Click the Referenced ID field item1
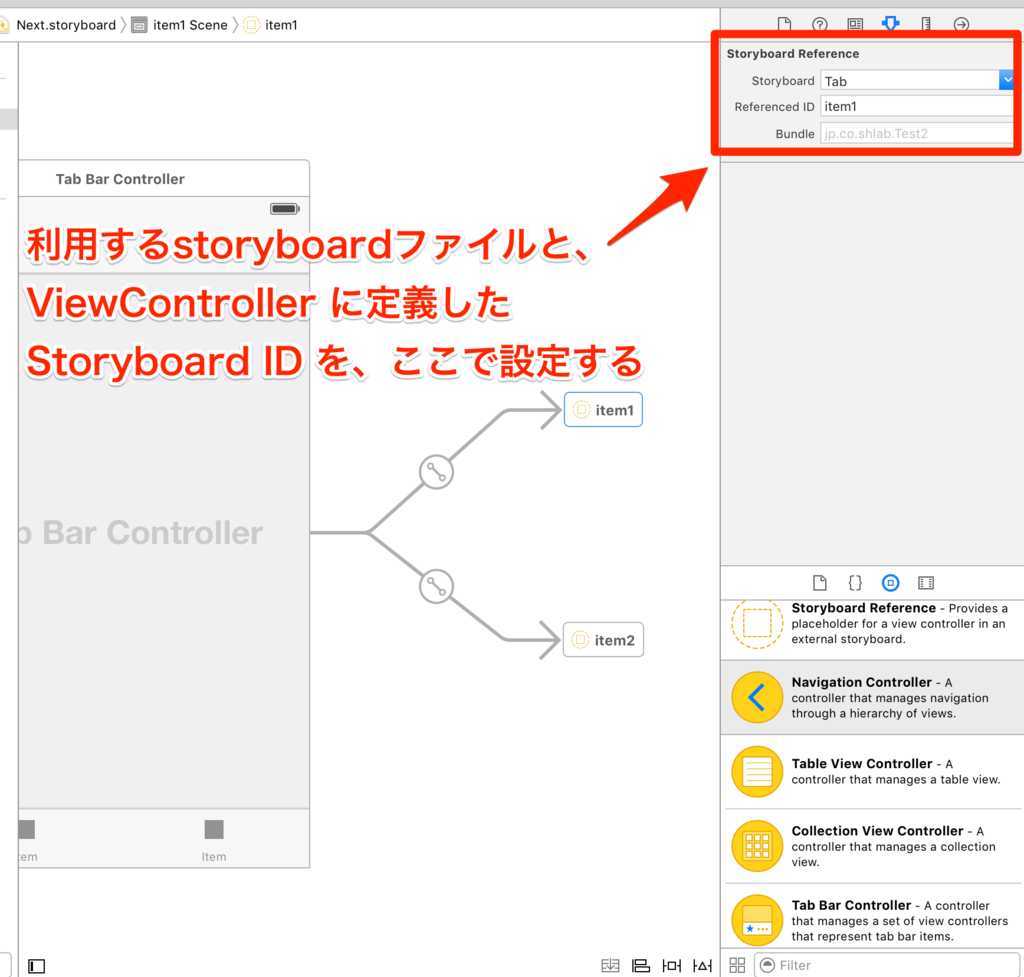The width and height of the screenshot is (1024, 977). (917, 106)
